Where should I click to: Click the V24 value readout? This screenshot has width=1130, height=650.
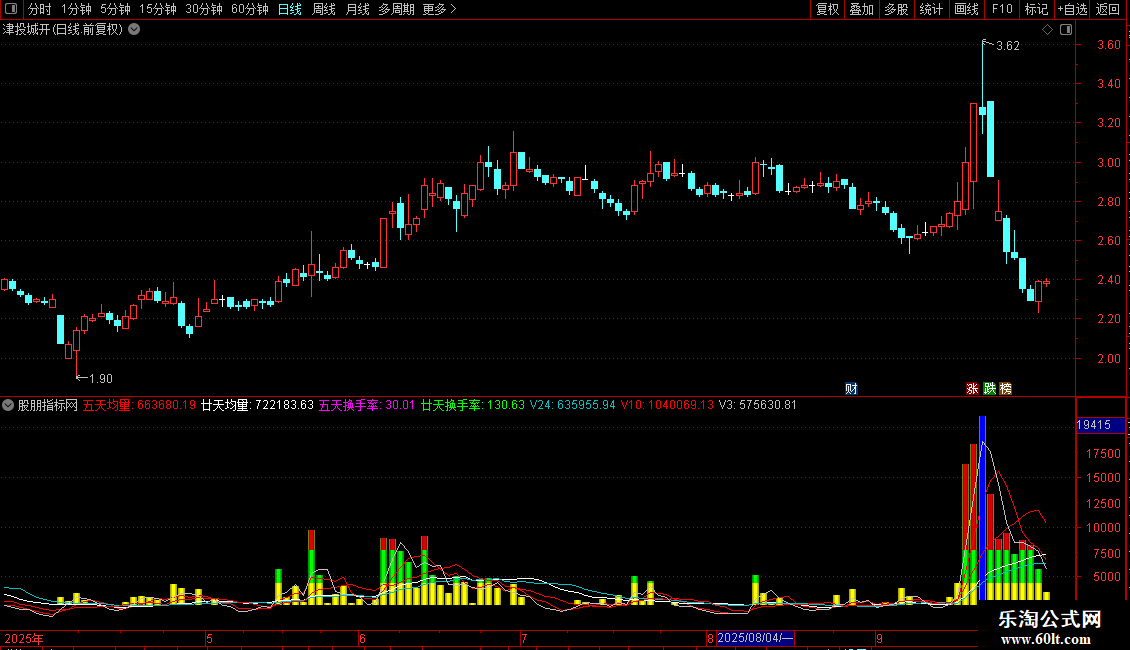point(573,405)
